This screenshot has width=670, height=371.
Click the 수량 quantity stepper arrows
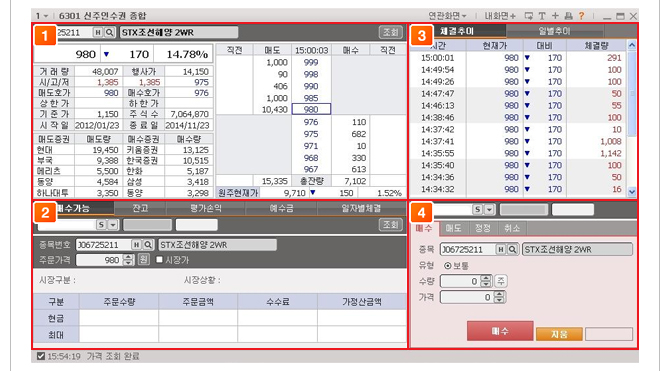coord(486,281)
